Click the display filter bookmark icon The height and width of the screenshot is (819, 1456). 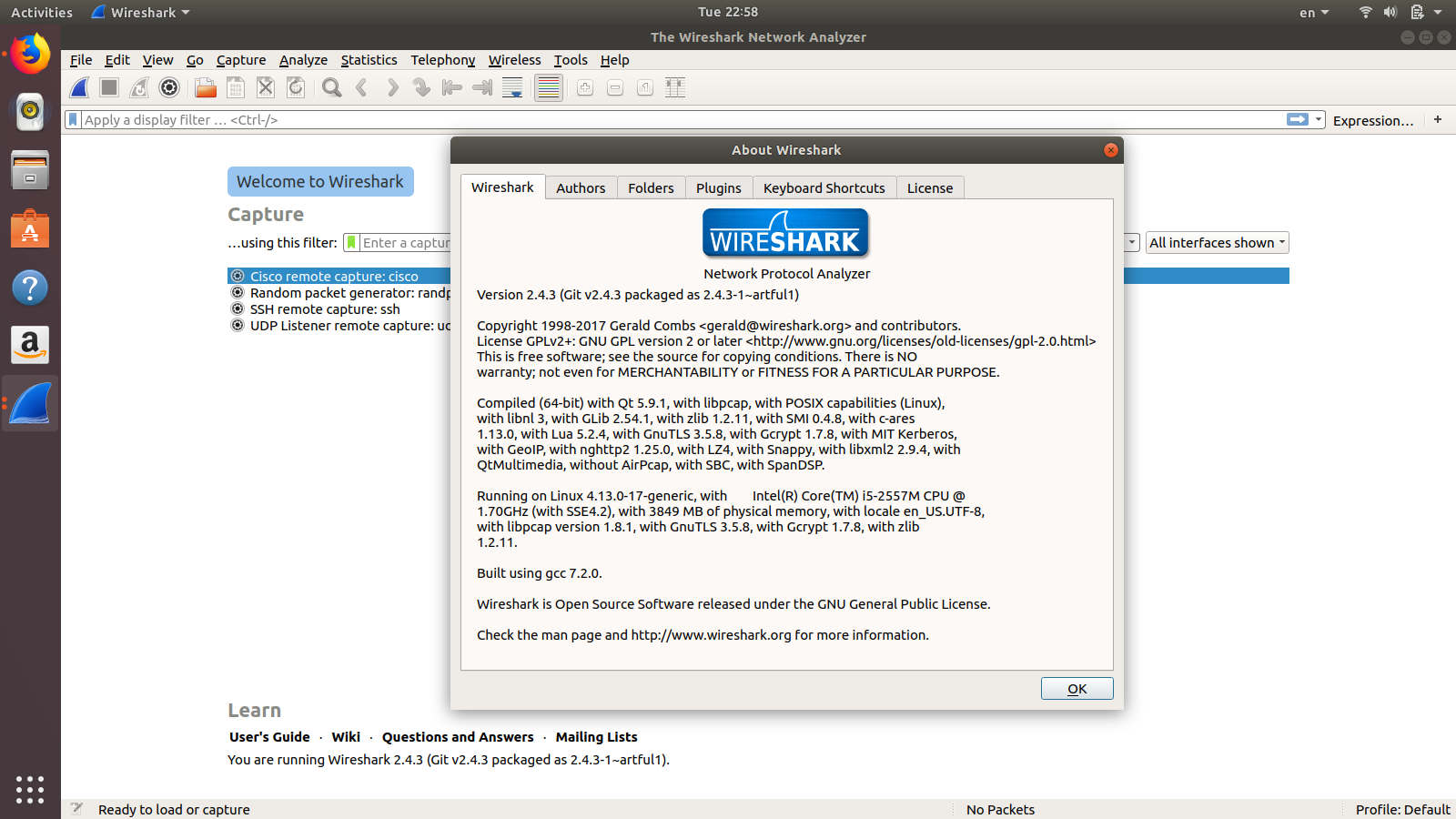[73, 119]
